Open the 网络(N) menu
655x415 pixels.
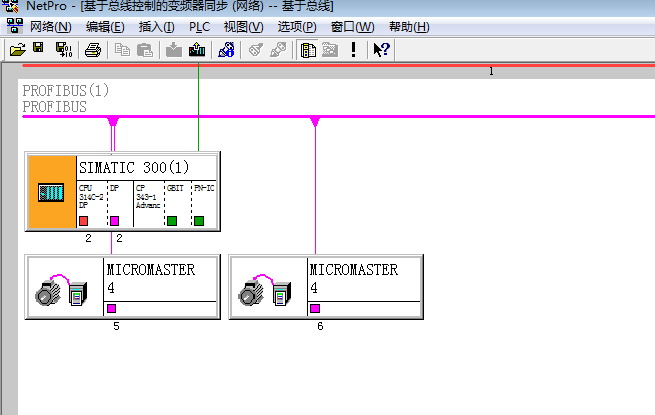point(50,27)
